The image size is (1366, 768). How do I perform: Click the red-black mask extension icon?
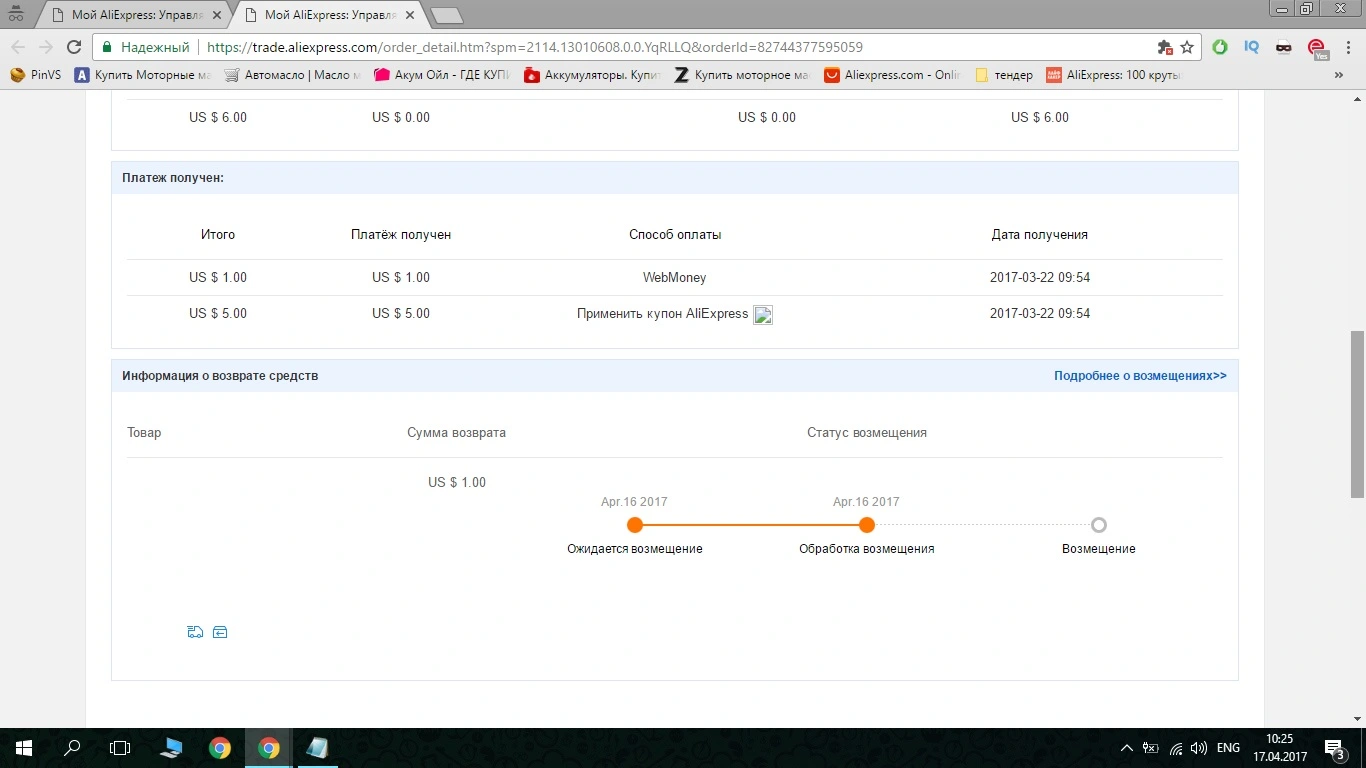tap(1284, 47)
